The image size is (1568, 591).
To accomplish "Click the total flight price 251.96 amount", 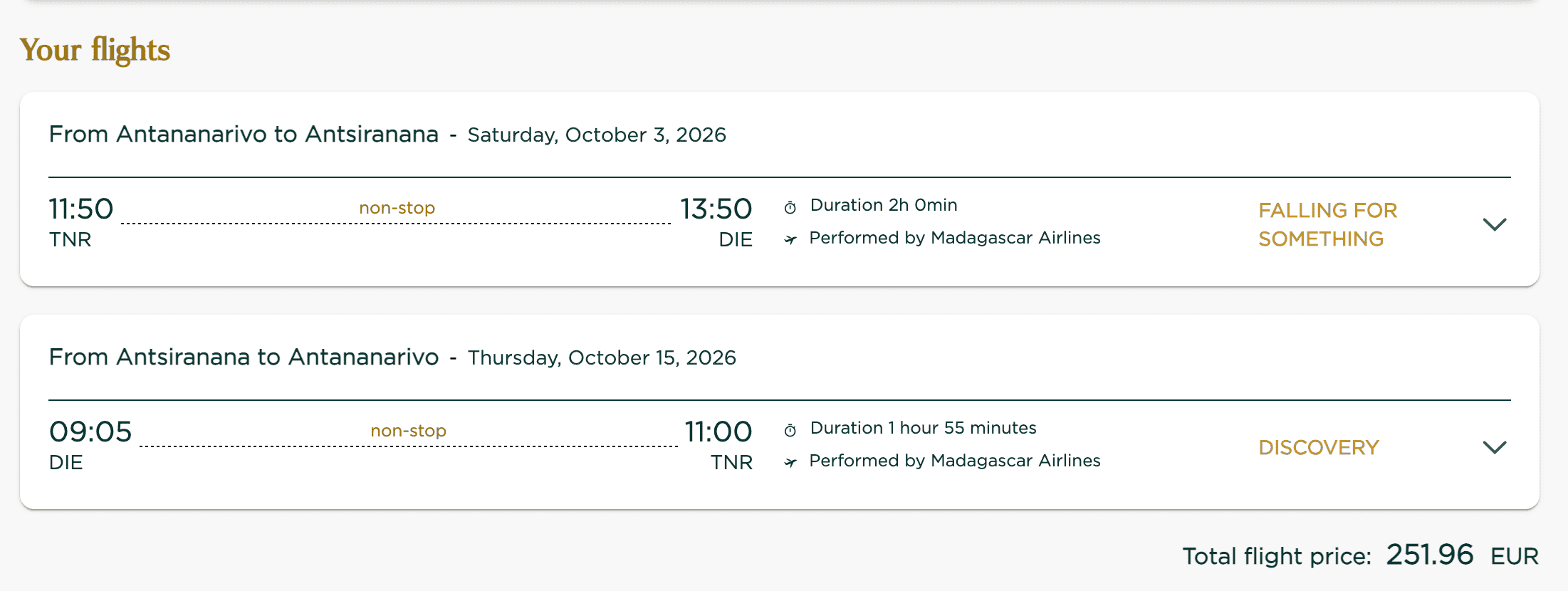I will tap(1429, 555).
